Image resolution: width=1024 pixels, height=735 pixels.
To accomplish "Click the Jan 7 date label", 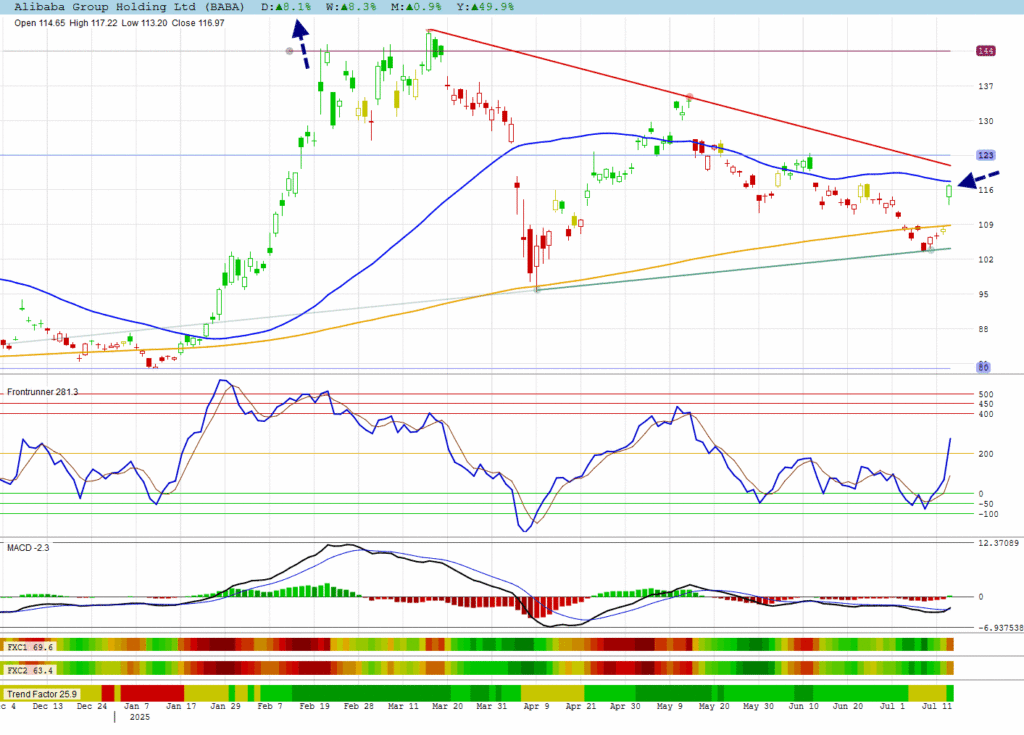I will tap(136, 706).
